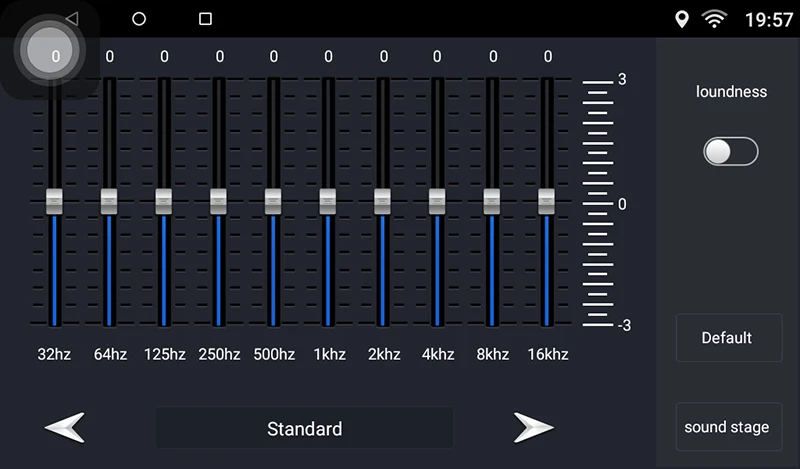Click the 2khz band label
Image resolution: width=800 pixels, height=469 pixels.
pos(384,354)
